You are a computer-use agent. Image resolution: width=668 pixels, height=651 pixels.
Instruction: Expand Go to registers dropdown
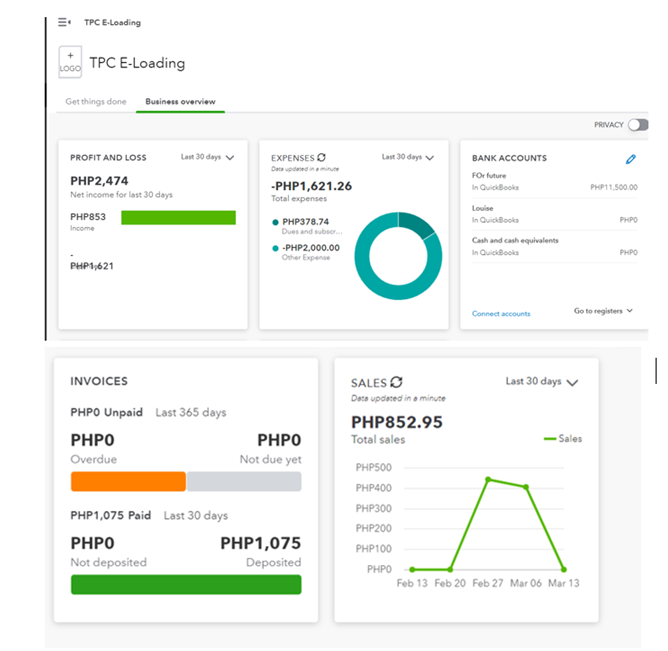click(x=603, y=311)
